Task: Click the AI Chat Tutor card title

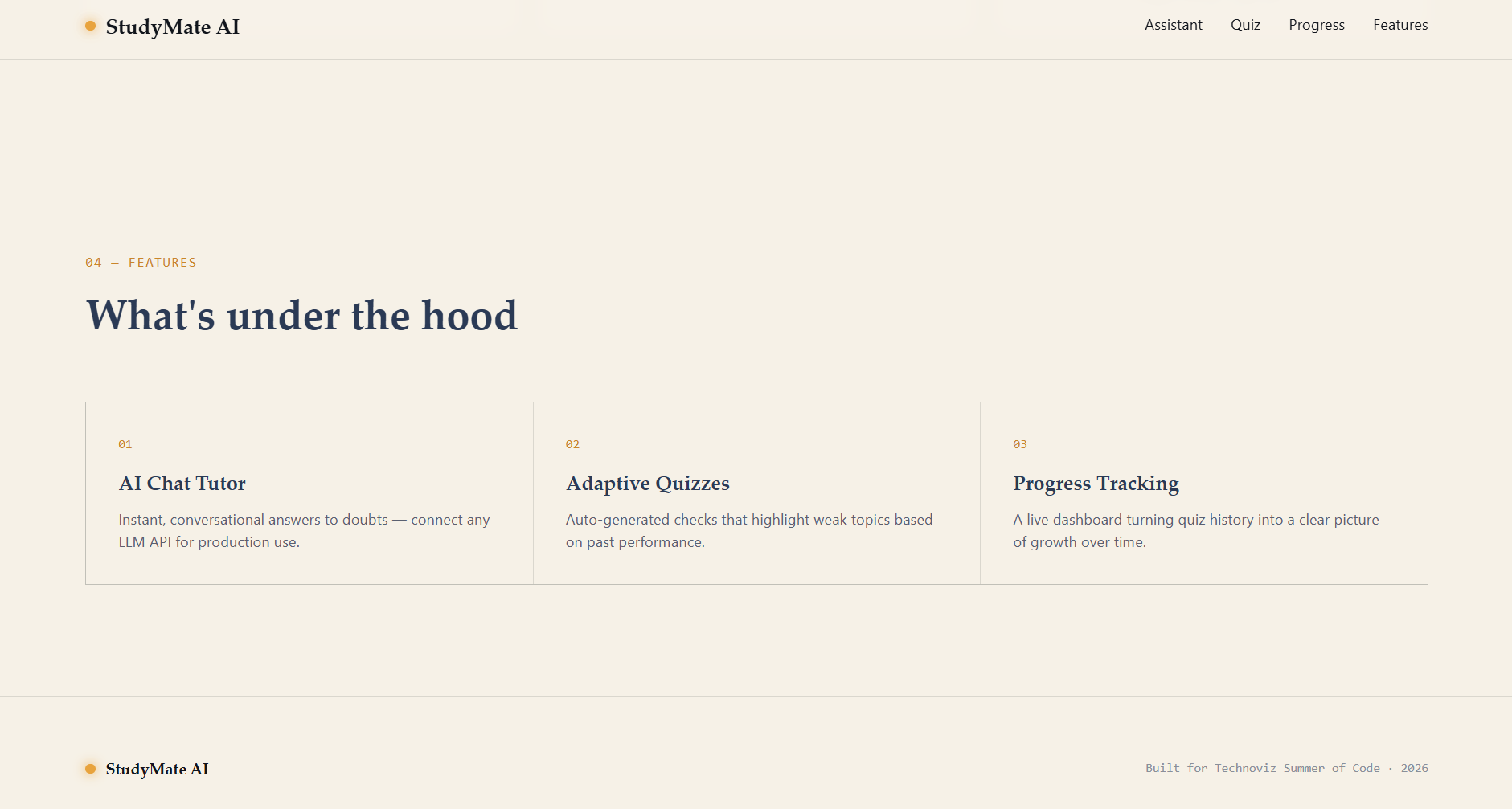Action: pos(182,483)
